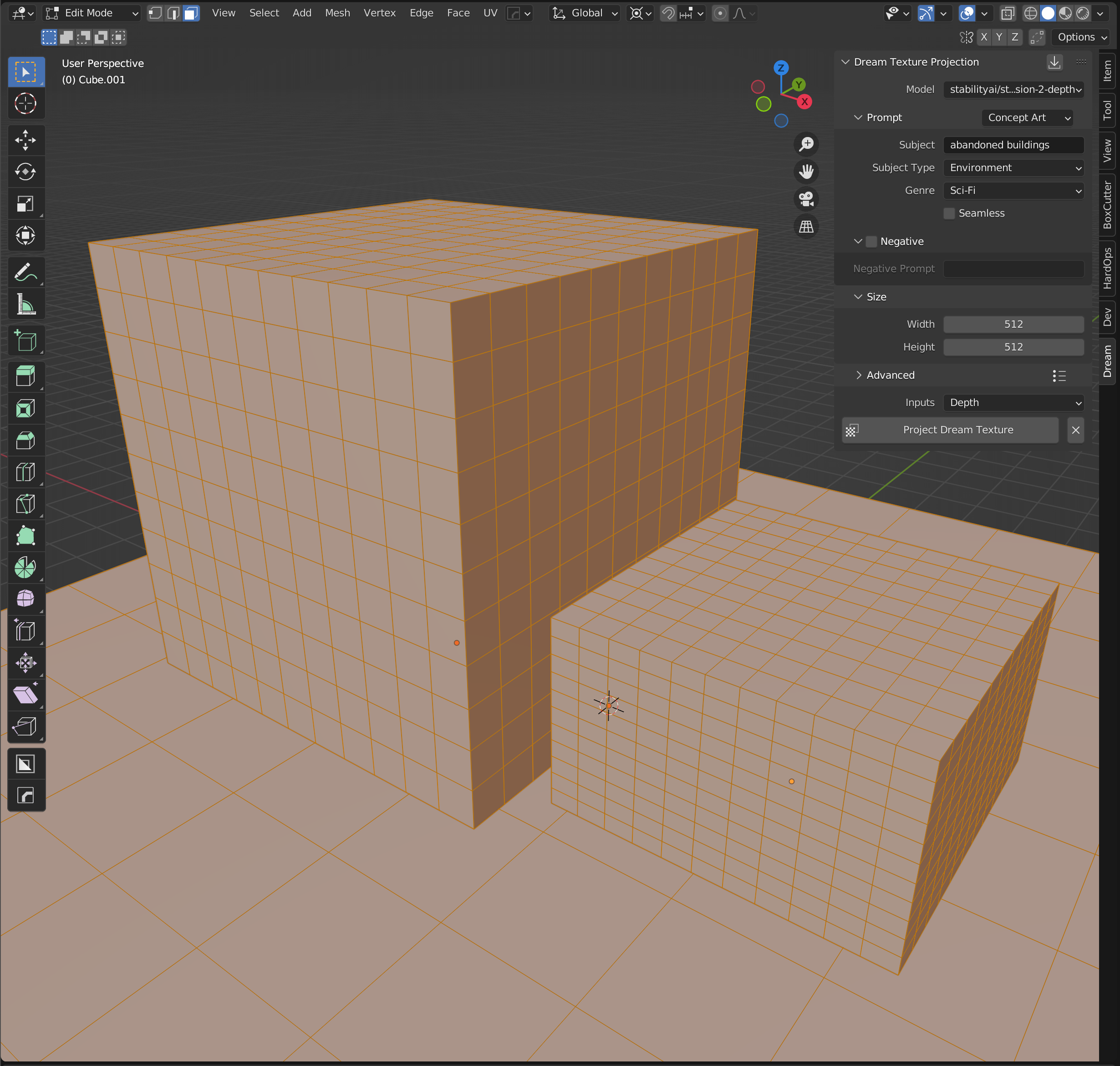Switch to the Item sidebar tab

pos(1107,71)
